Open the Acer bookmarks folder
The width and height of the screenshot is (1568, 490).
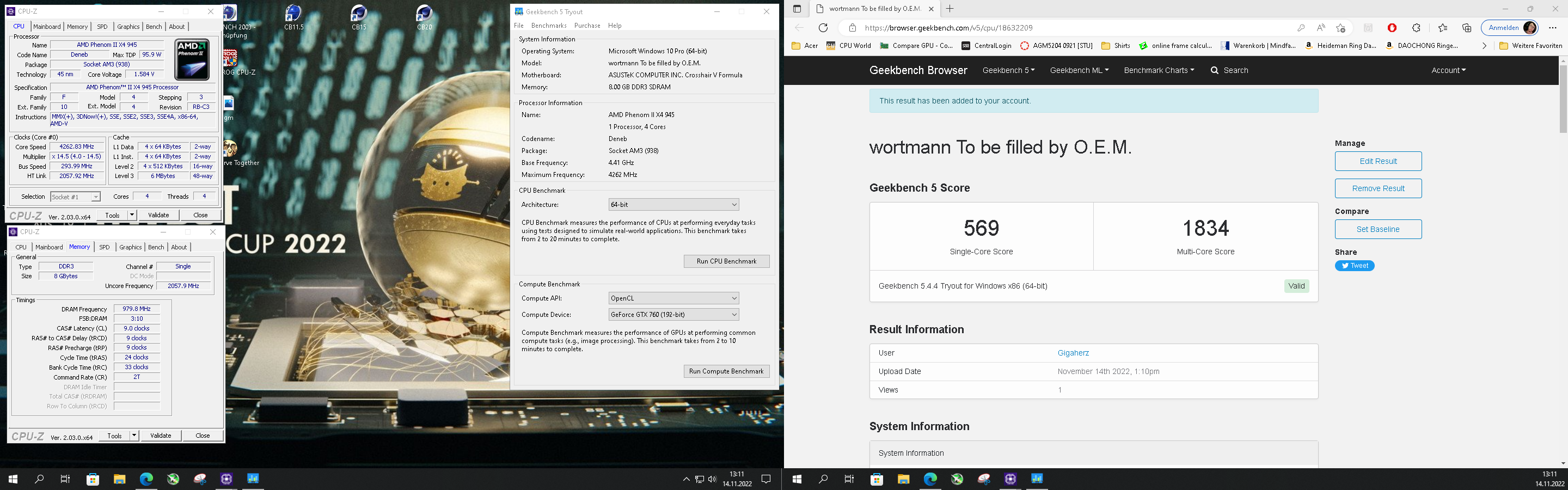(x=805, y=46)
